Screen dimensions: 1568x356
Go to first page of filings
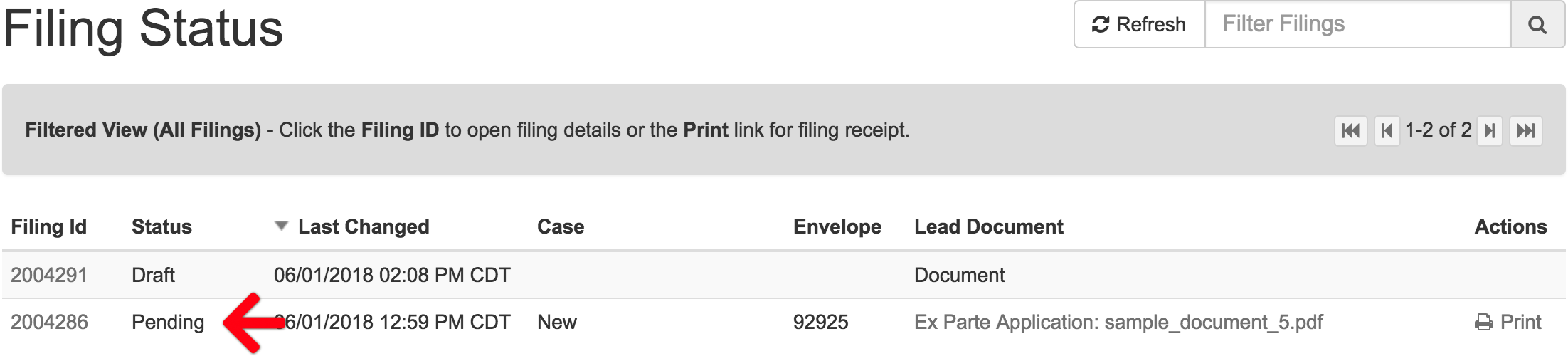(1350, 131)
